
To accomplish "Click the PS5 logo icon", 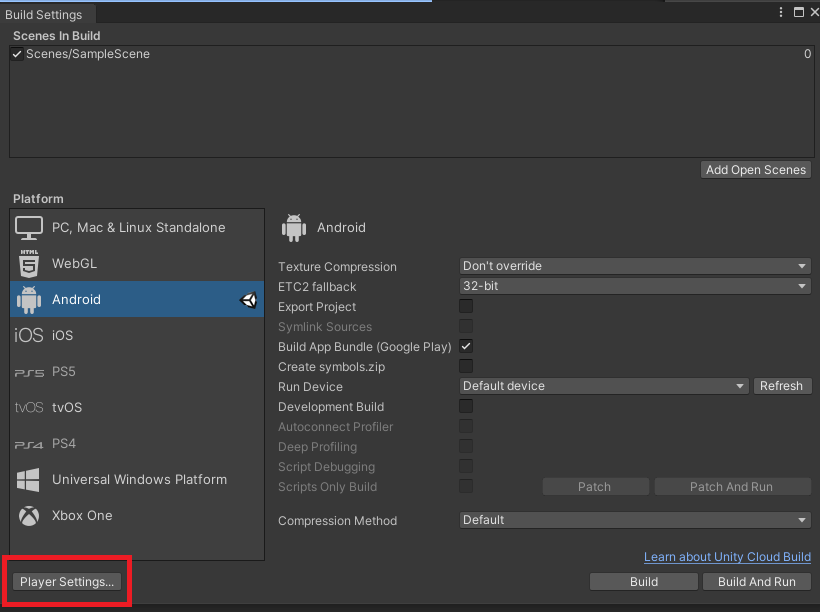I will [x=29, y=372].
